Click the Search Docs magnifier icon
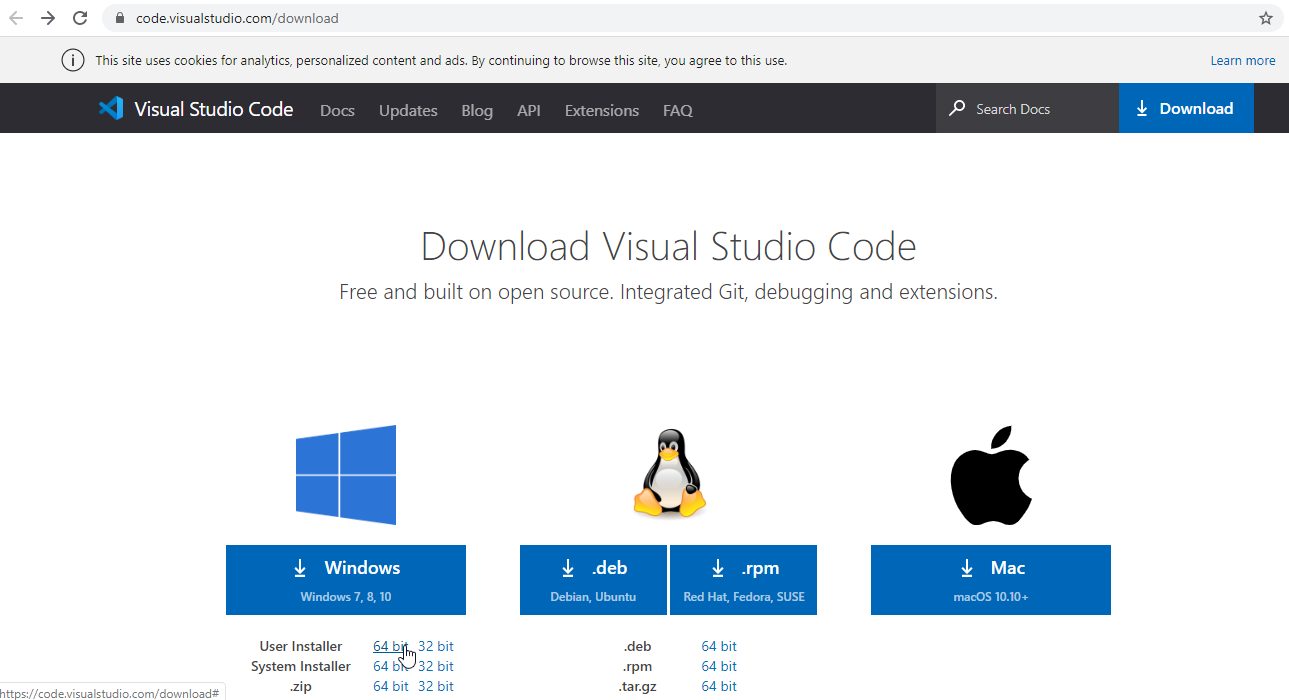The height and width of the screenshot is (700, 1289). tap(958, 108)
